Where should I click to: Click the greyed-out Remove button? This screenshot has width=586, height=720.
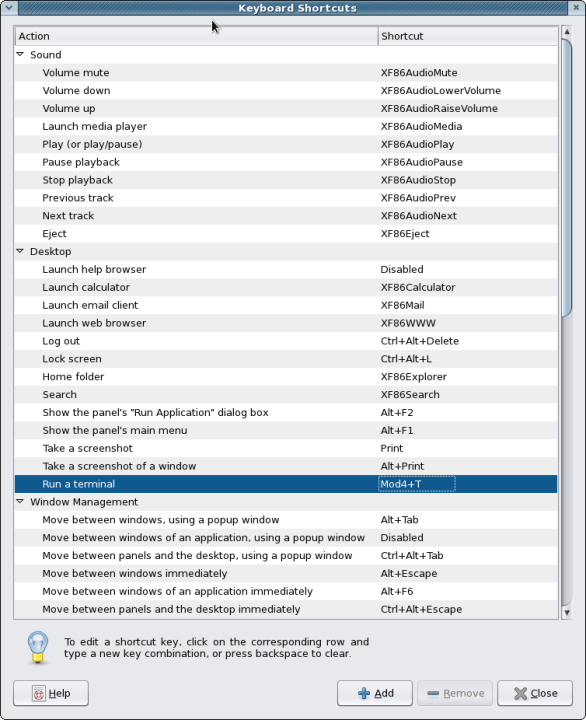pyautogui.click(x=455, y=693)
